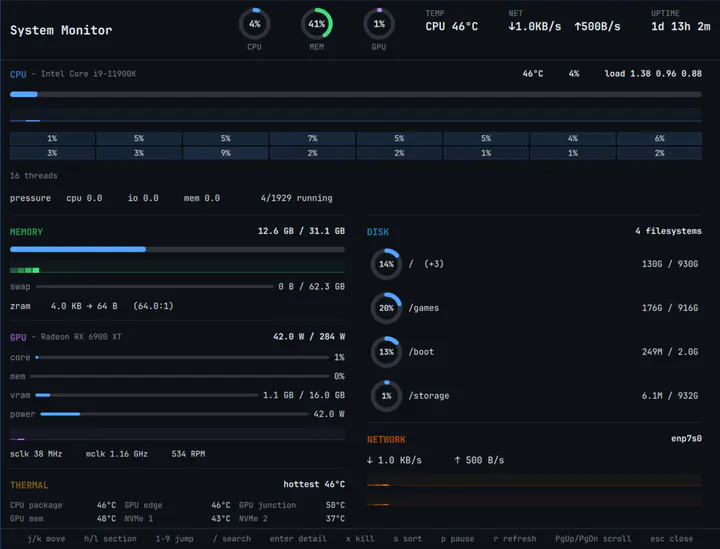Click the 'Intel Core i9-11900K' label
Viewport: 720px width, 549px height.
click(x=88, y=74)
